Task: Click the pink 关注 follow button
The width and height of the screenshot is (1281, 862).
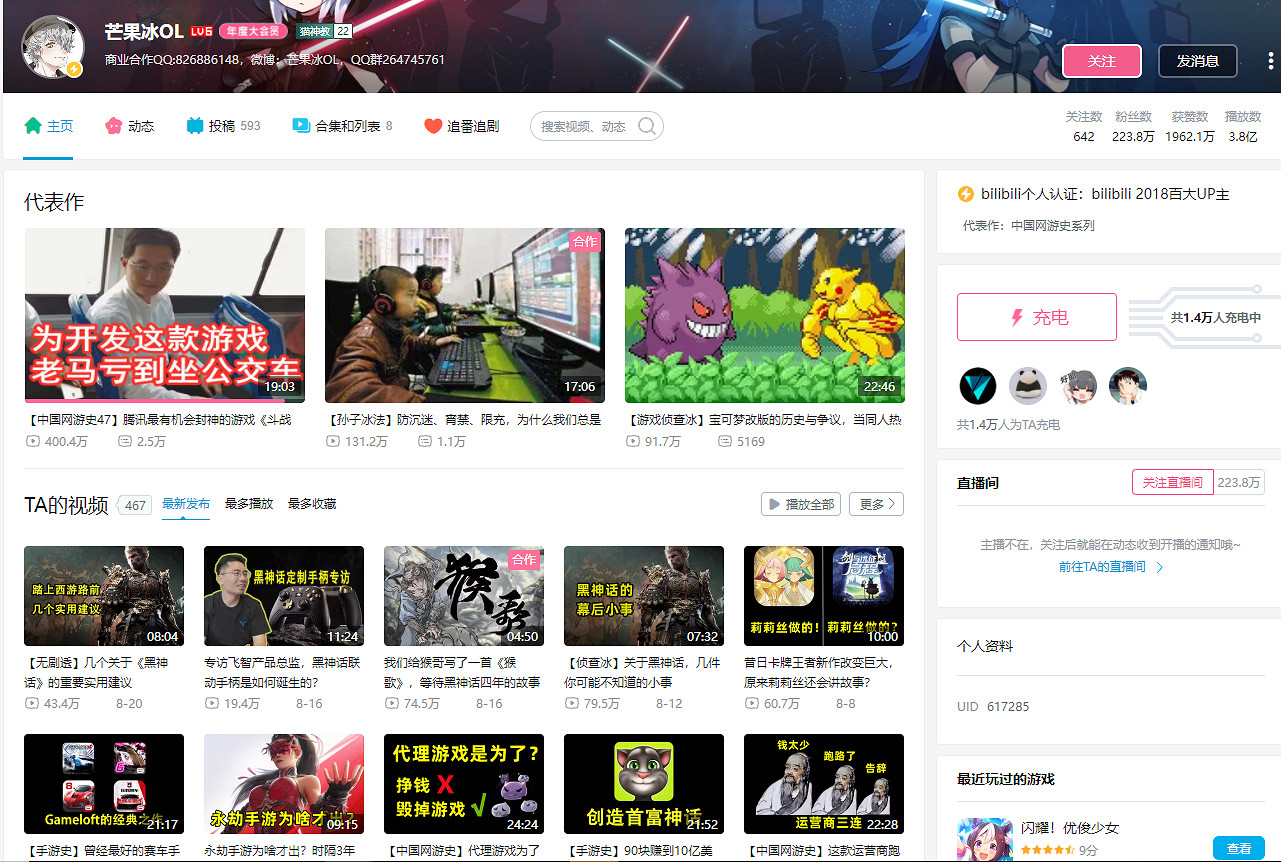Action: click(x=1101, y=61)
